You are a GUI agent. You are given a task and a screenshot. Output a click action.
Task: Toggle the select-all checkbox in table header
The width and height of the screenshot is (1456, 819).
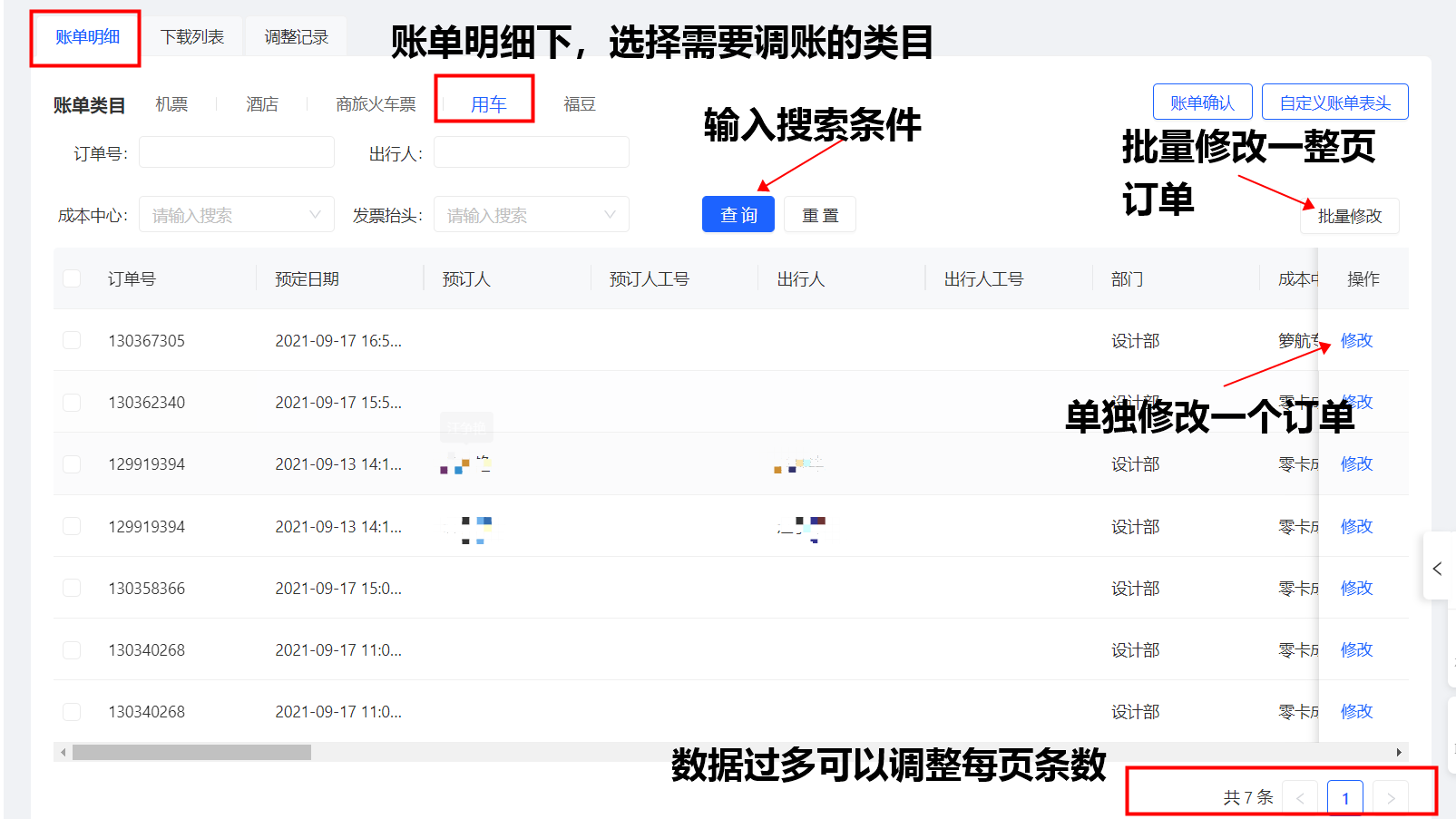(x=72, y=278)
